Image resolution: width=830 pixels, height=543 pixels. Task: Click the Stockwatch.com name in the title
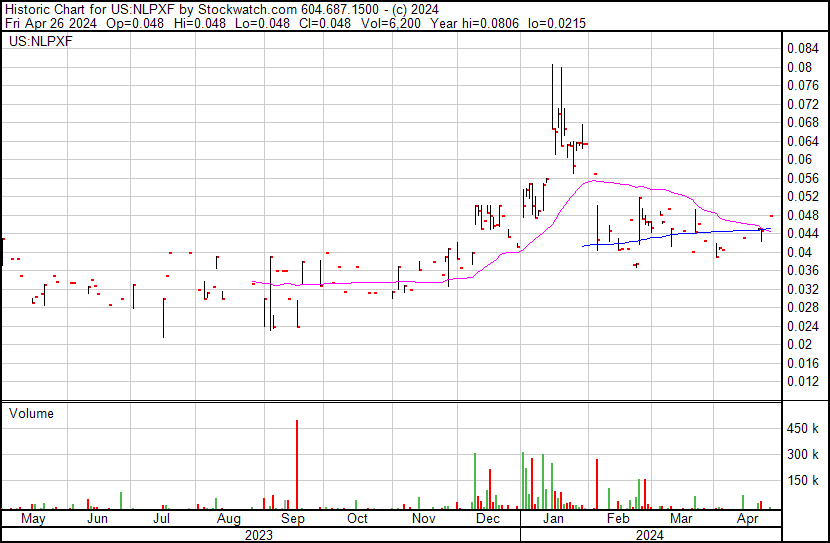[x=247, y=10]
